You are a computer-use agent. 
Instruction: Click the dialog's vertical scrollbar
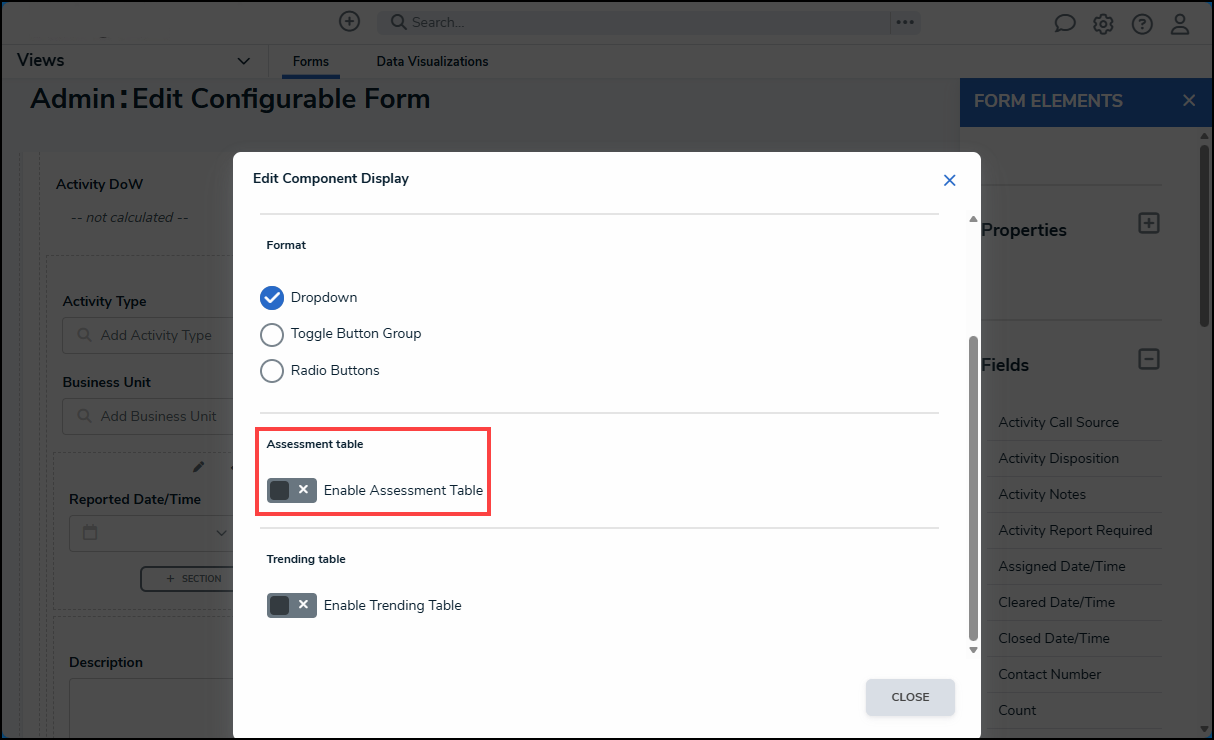973,488
